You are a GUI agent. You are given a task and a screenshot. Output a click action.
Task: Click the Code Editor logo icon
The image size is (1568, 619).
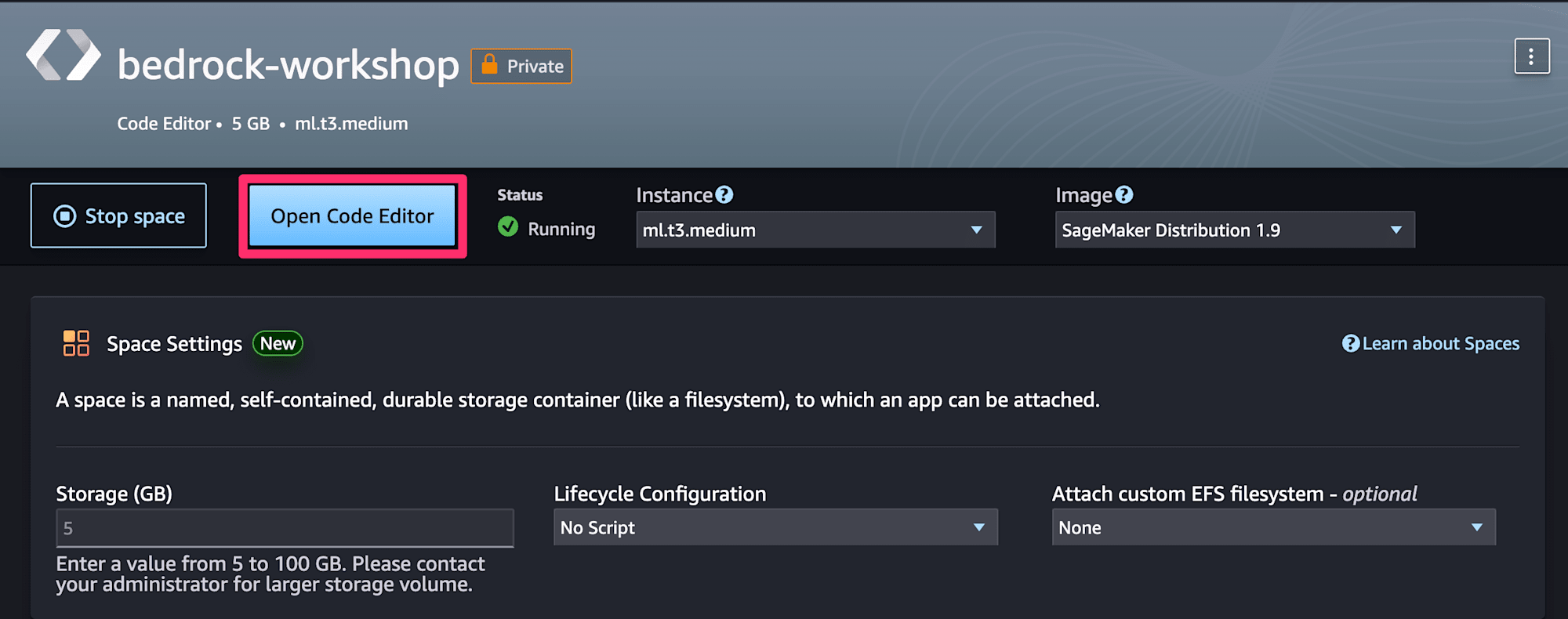click(64, 55)
